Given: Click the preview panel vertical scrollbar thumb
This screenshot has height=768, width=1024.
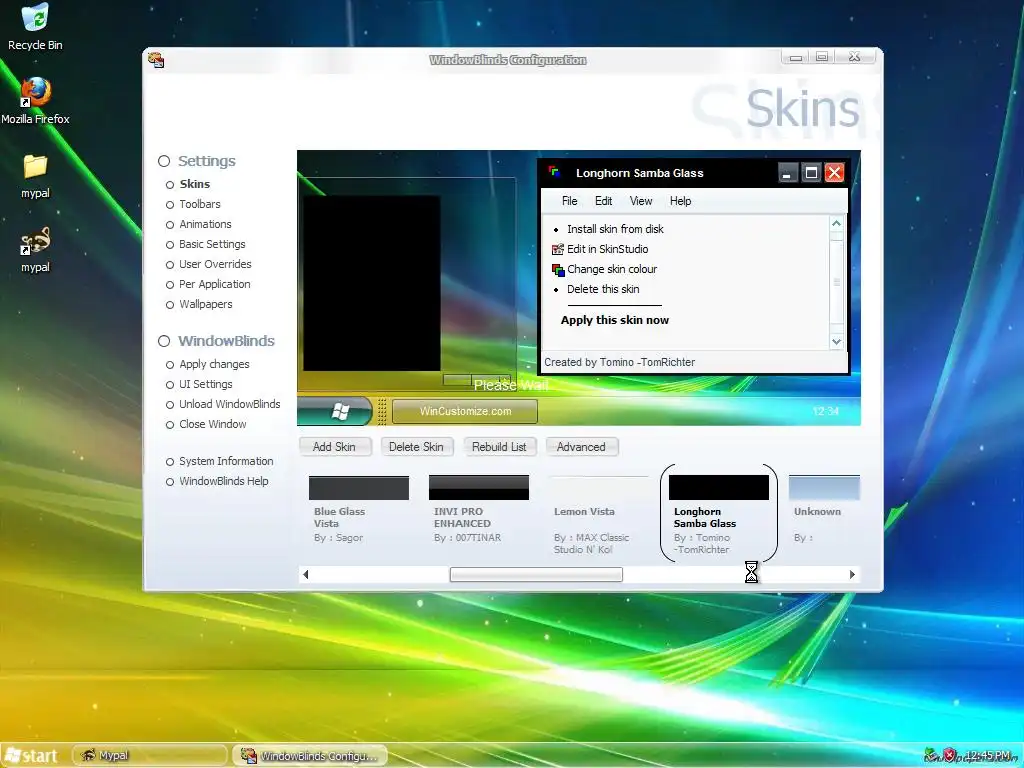Looking at the screenshot, I should click(x=837, y=282).
